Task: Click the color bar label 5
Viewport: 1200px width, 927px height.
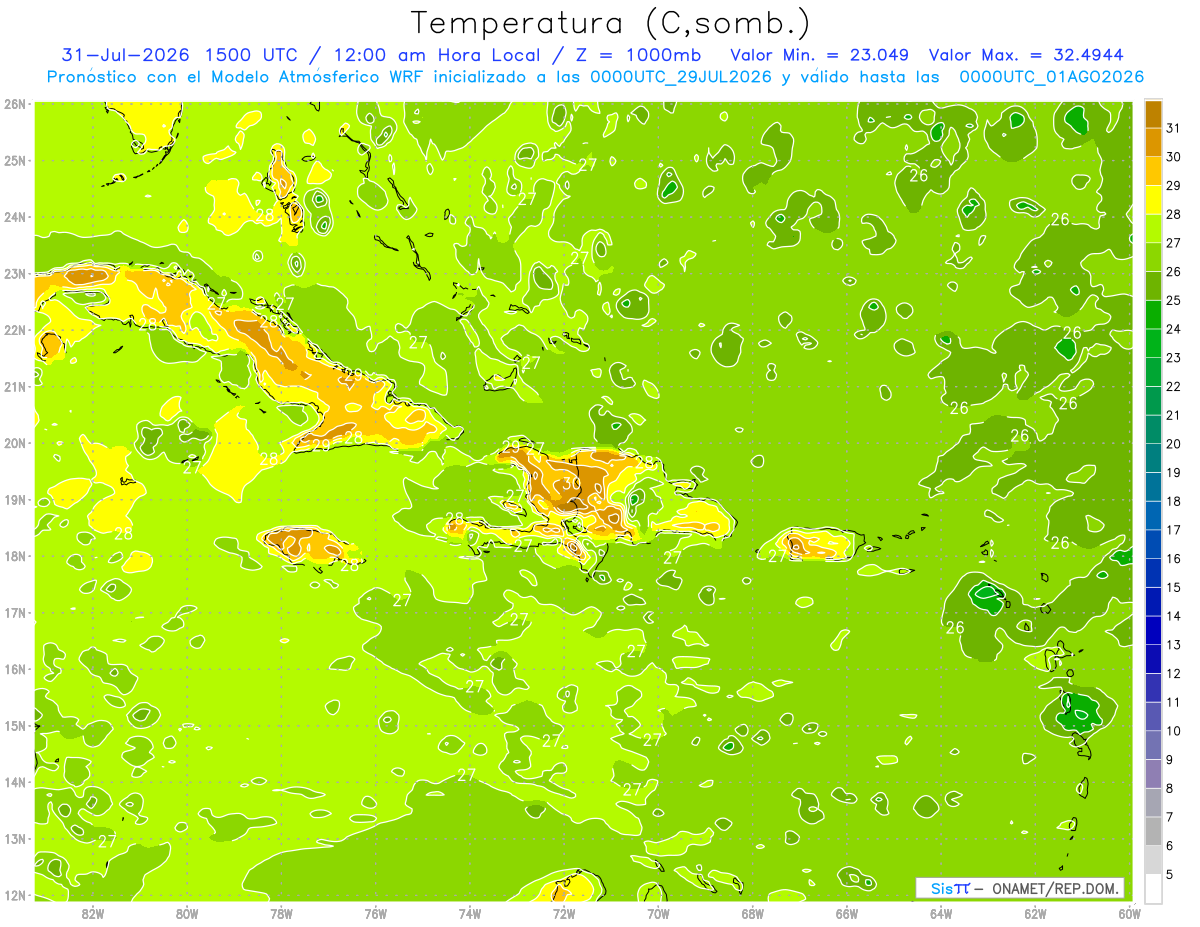Action: [1171, 875]
